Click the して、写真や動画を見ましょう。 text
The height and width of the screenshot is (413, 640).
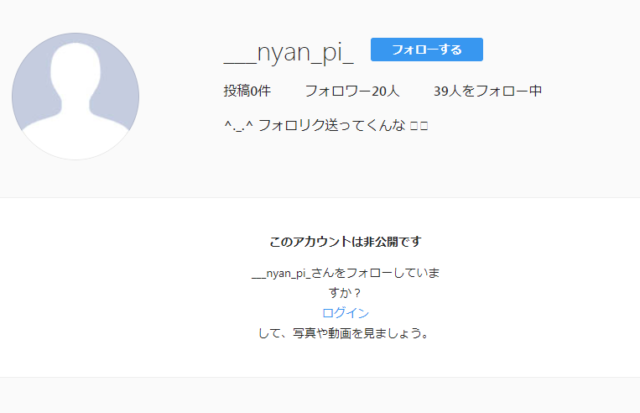tap(345, 333)
